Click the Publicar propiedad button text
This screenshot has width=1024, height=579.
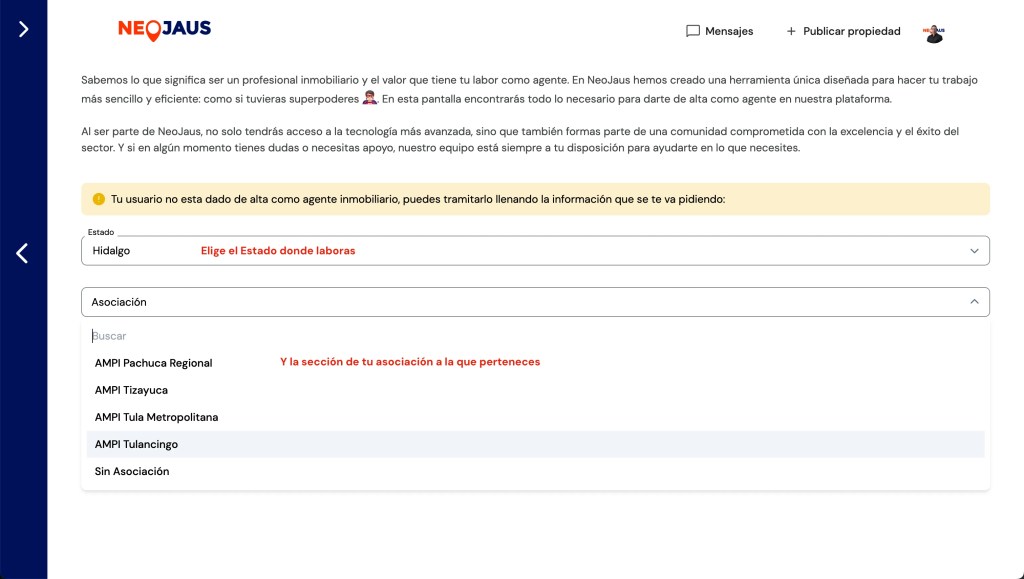coord(851,31)
